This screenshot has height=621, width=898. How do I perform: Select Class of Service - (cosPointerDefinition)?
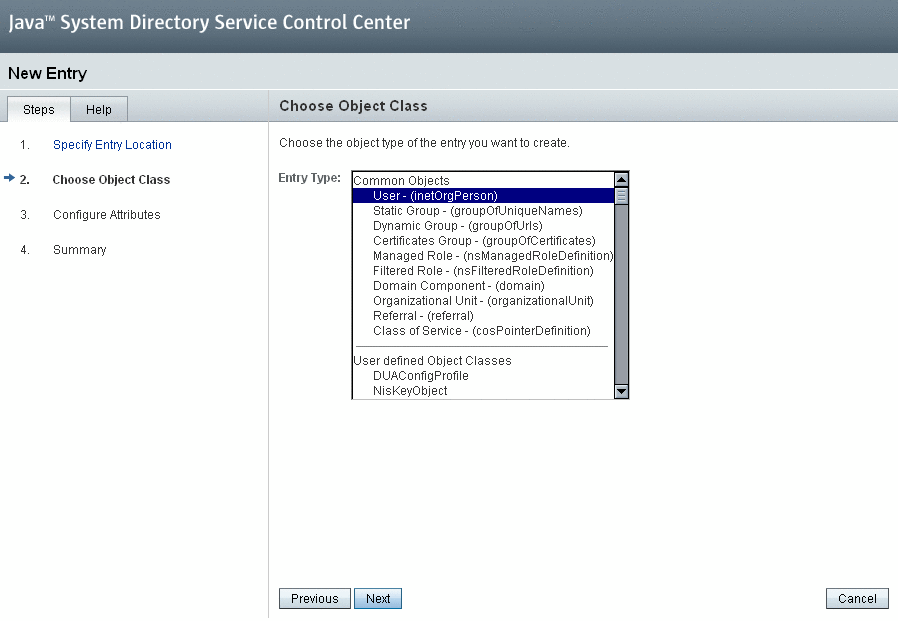tap(483, 331)
